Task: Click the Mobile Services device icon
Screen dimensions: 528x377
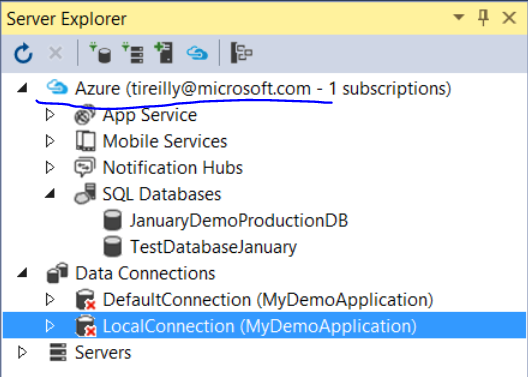Action: [x=86, y=141]
